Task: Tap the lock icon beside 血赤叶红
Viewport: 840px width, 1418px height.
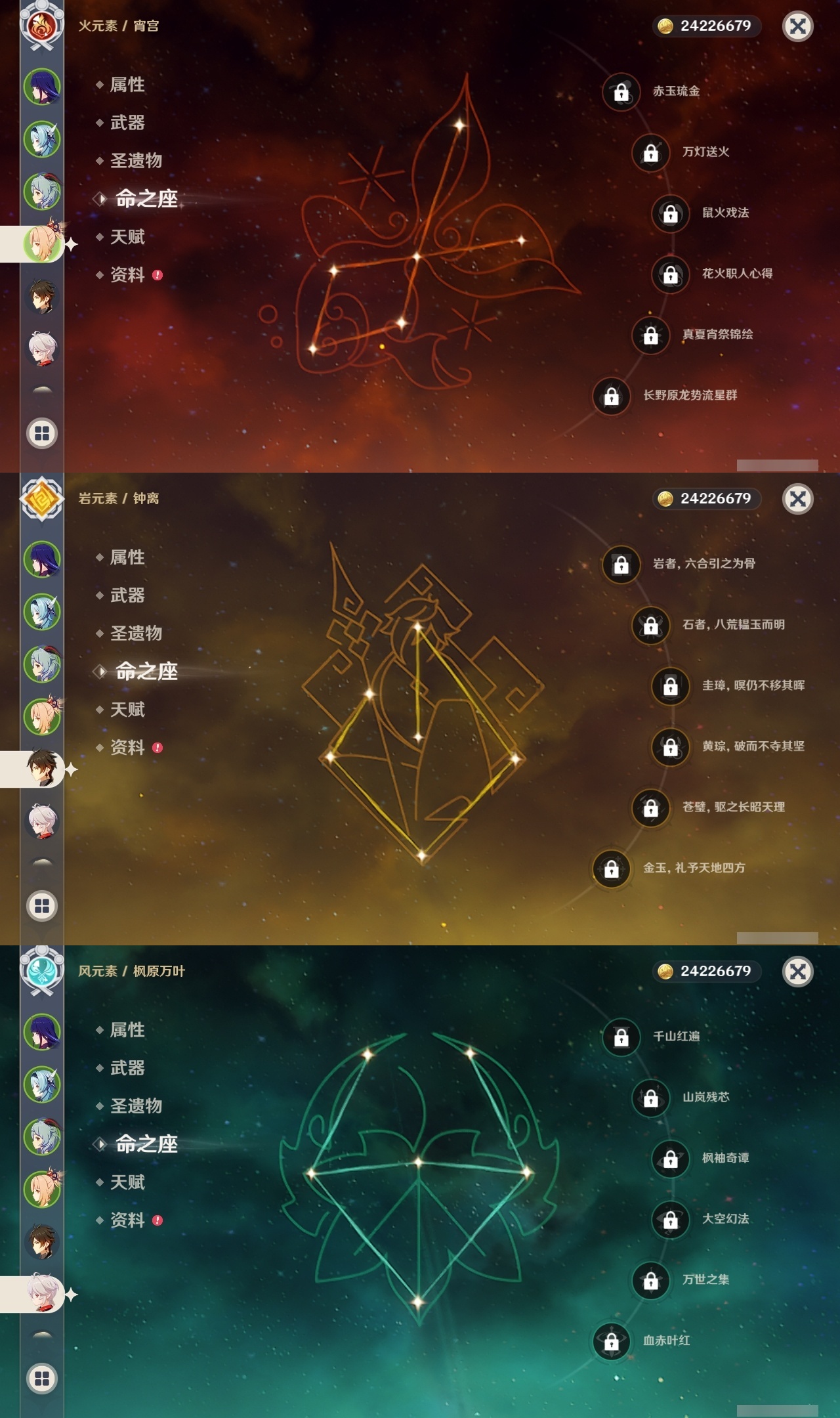Action: coord(611,1341)
